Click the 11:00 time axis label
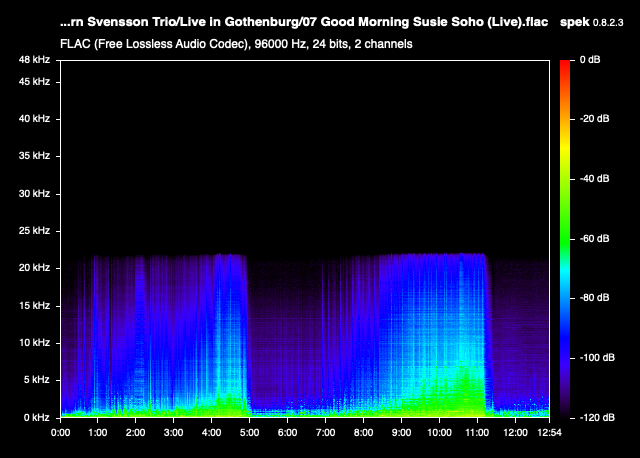This screenshot has height=458, width=640. click(x=477, y=433)
